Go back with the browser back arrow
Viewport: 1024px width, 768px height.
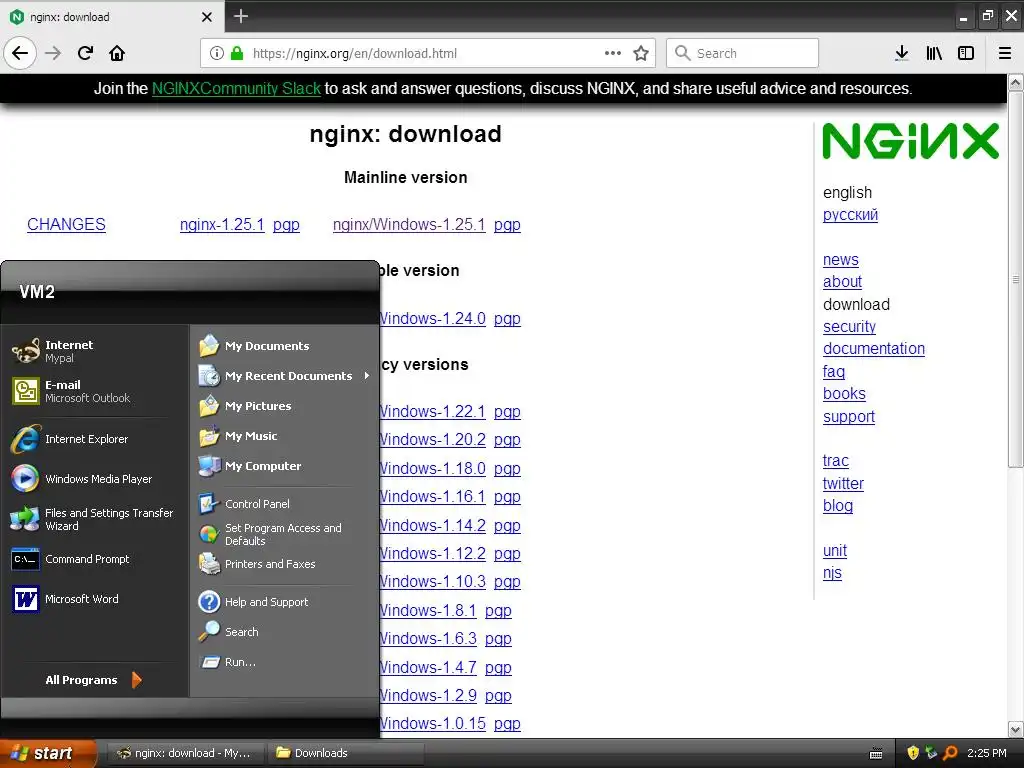click(20, 53)
